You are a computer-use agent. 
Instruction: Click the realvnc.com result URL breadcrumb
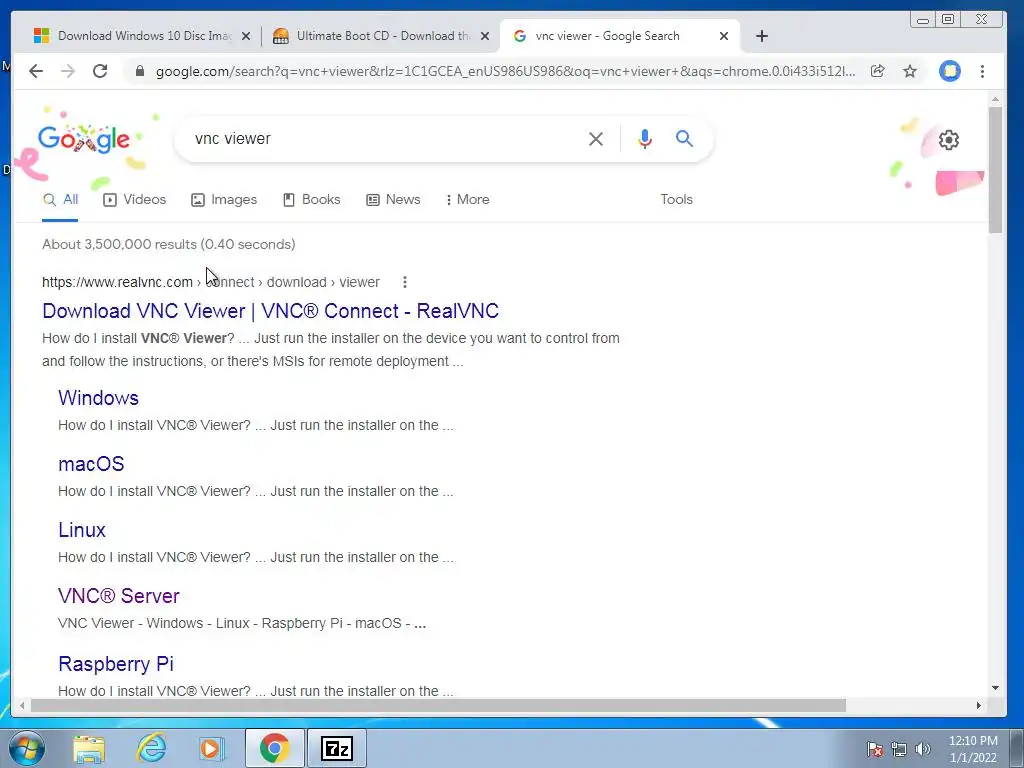pyautogui.click(x=210, y=282)
